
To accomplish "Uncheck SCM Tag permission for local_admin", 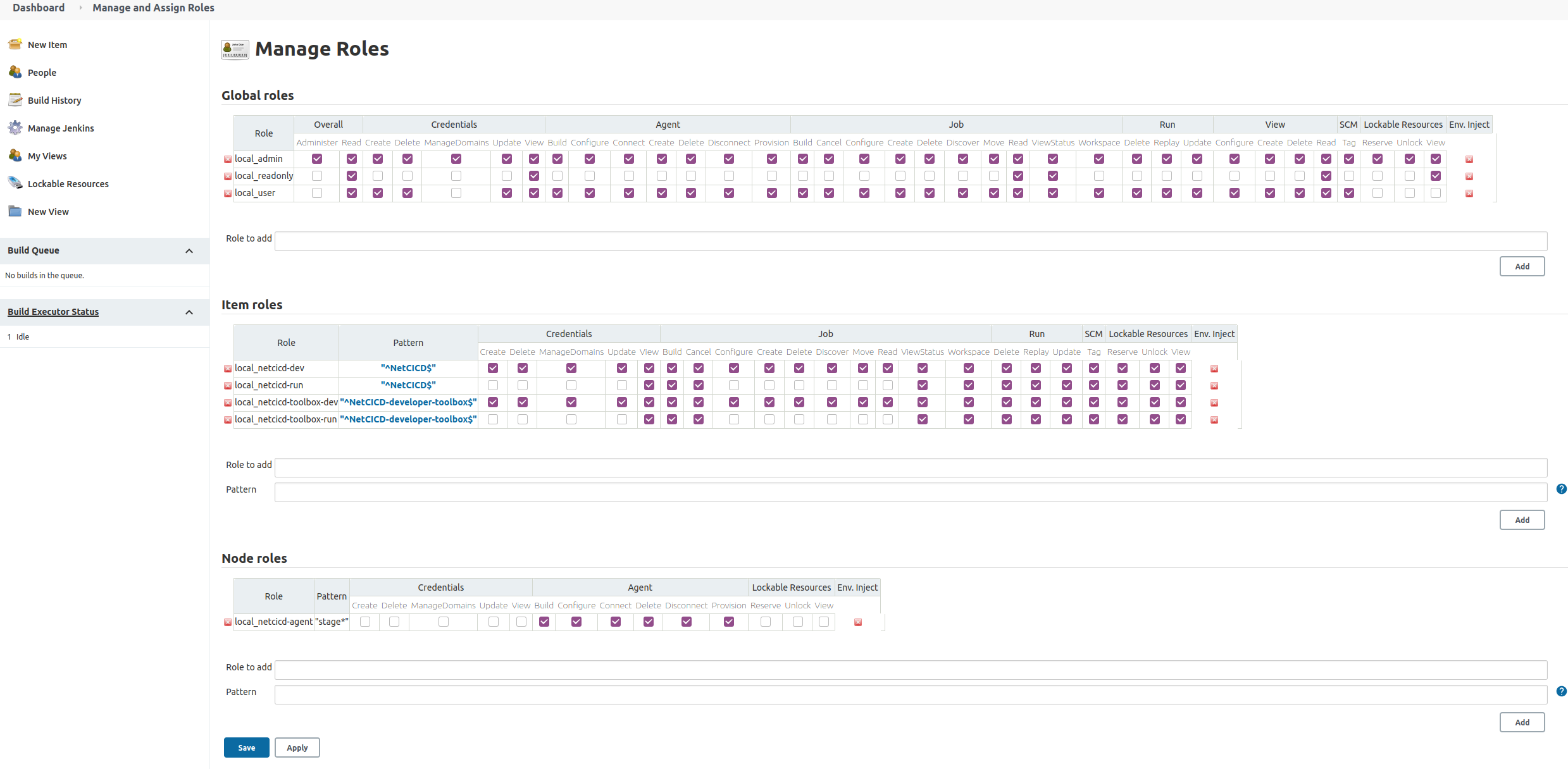I will point(1349,159).
